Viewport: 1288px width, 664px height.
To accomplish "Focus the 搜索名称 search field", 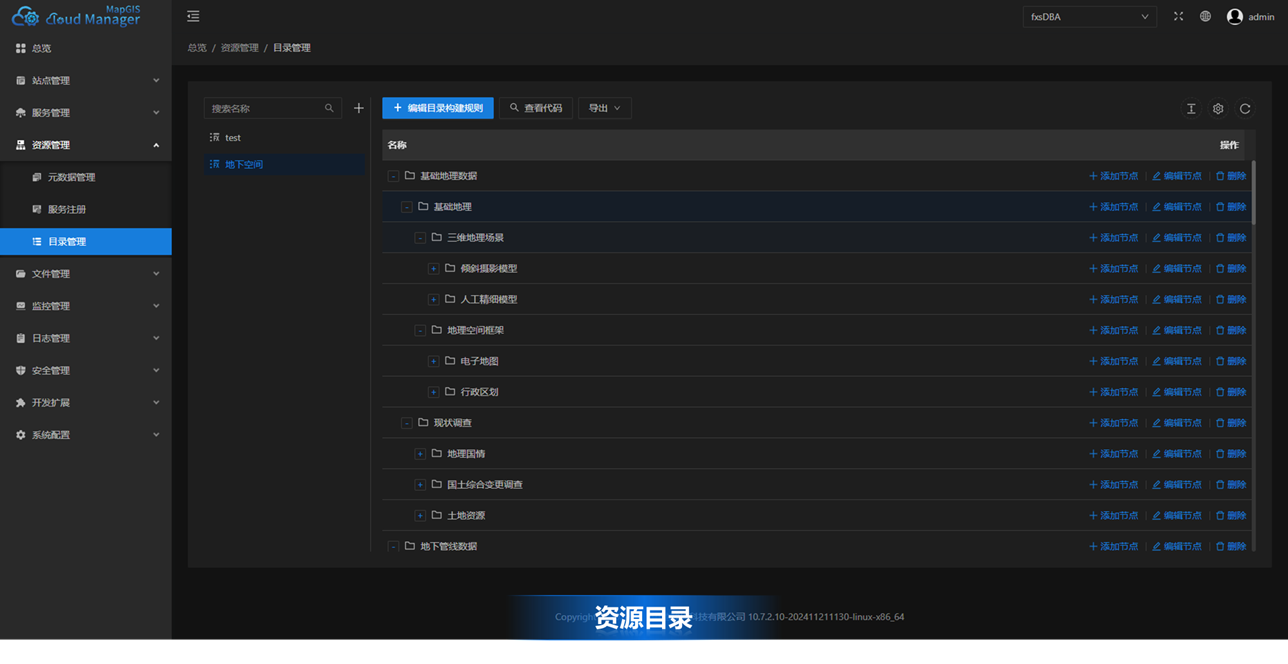I will [x=265, y=108].
